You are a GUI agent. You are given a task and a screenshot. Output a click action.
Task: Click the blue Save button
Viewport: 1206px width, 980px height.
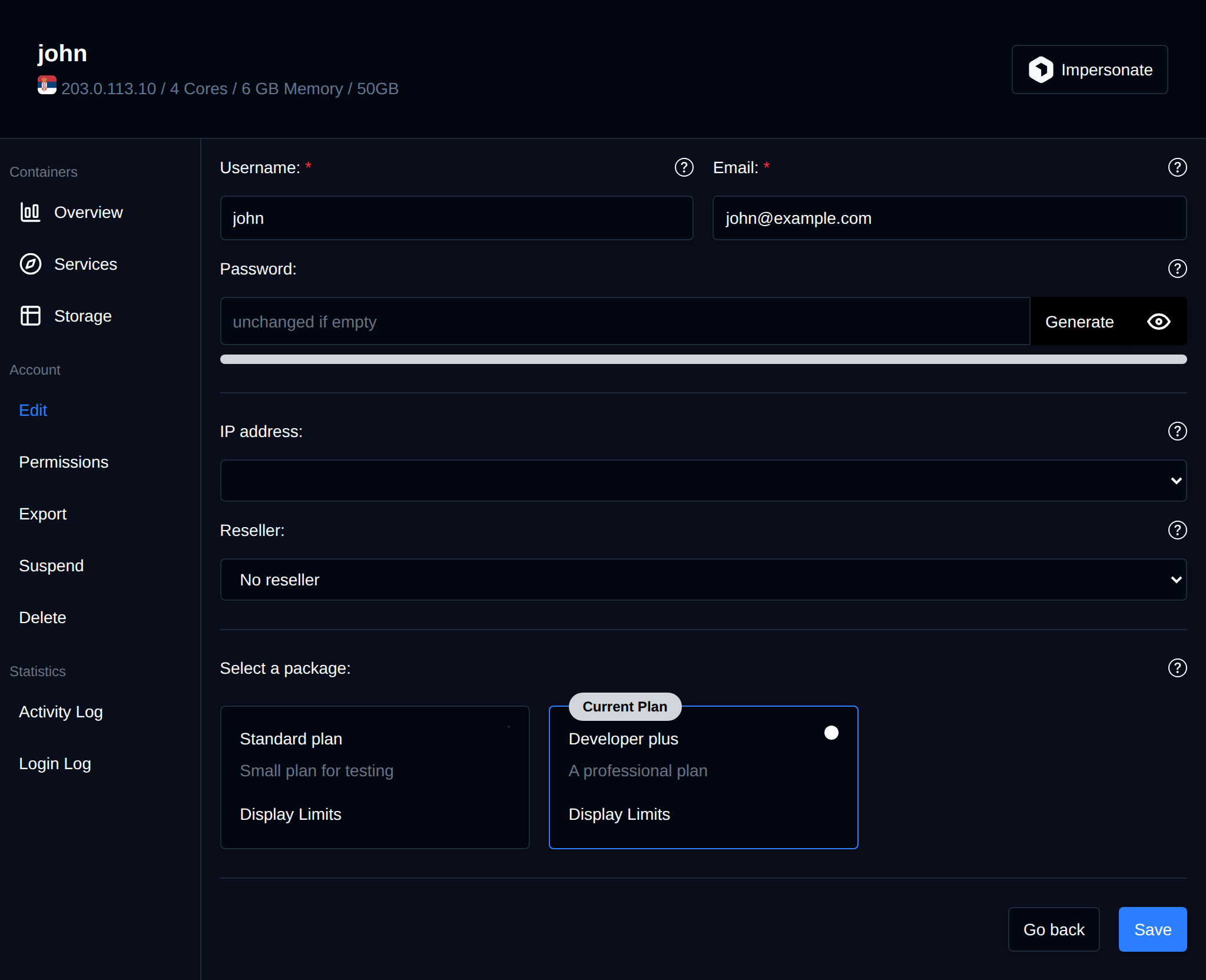(1152, 929)
